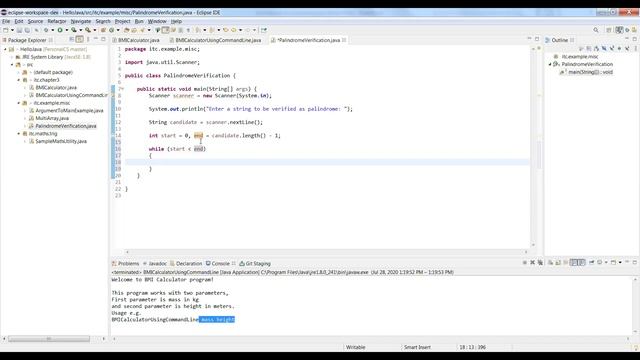The image size is (640, 360).
Task: Open the Source menu
Action: point(35,21)
